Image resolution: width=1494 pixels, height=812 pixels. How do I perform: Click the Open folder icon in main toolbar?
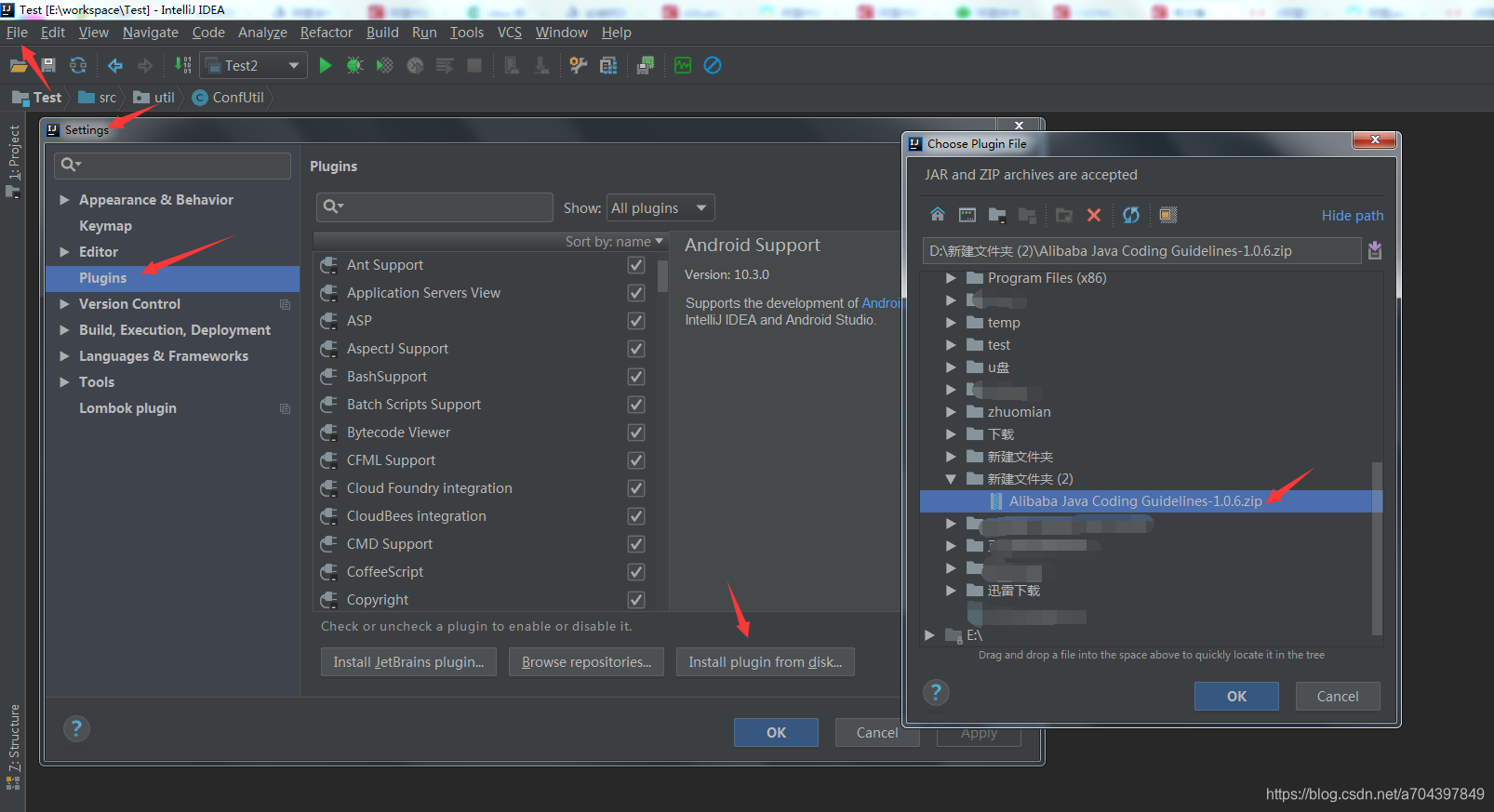point(19,65)
